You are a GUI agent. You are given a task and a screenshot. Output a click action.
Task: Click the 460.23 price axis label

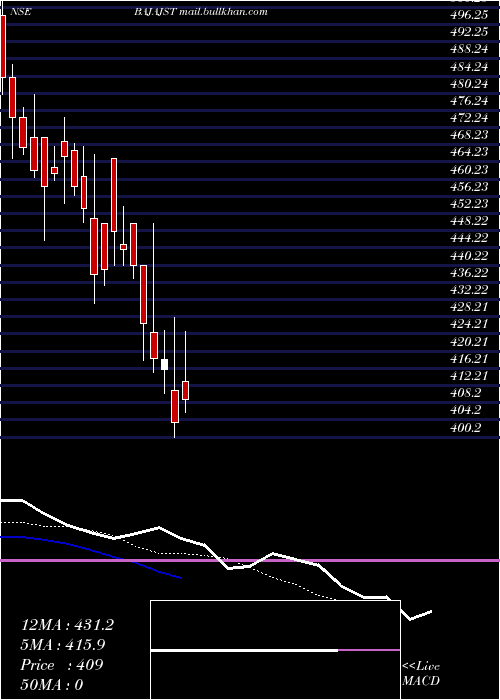coord(469,170)
